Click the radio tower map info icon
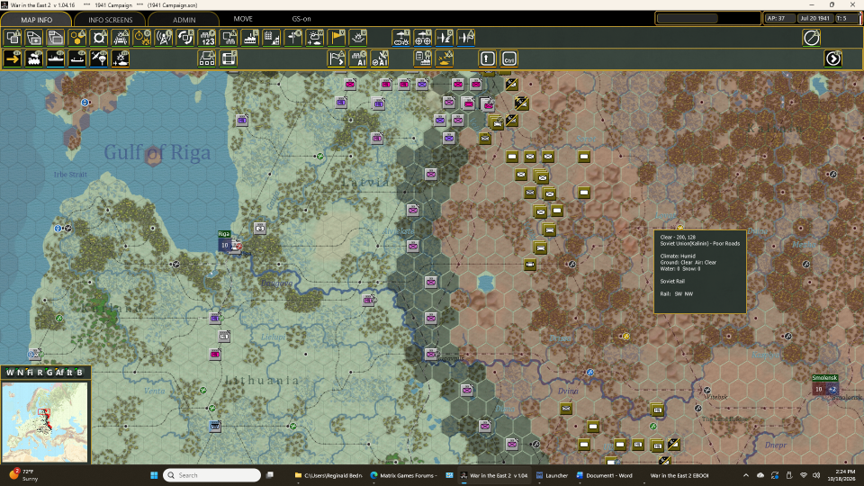 pyautogui.click(x=164, y=37)
